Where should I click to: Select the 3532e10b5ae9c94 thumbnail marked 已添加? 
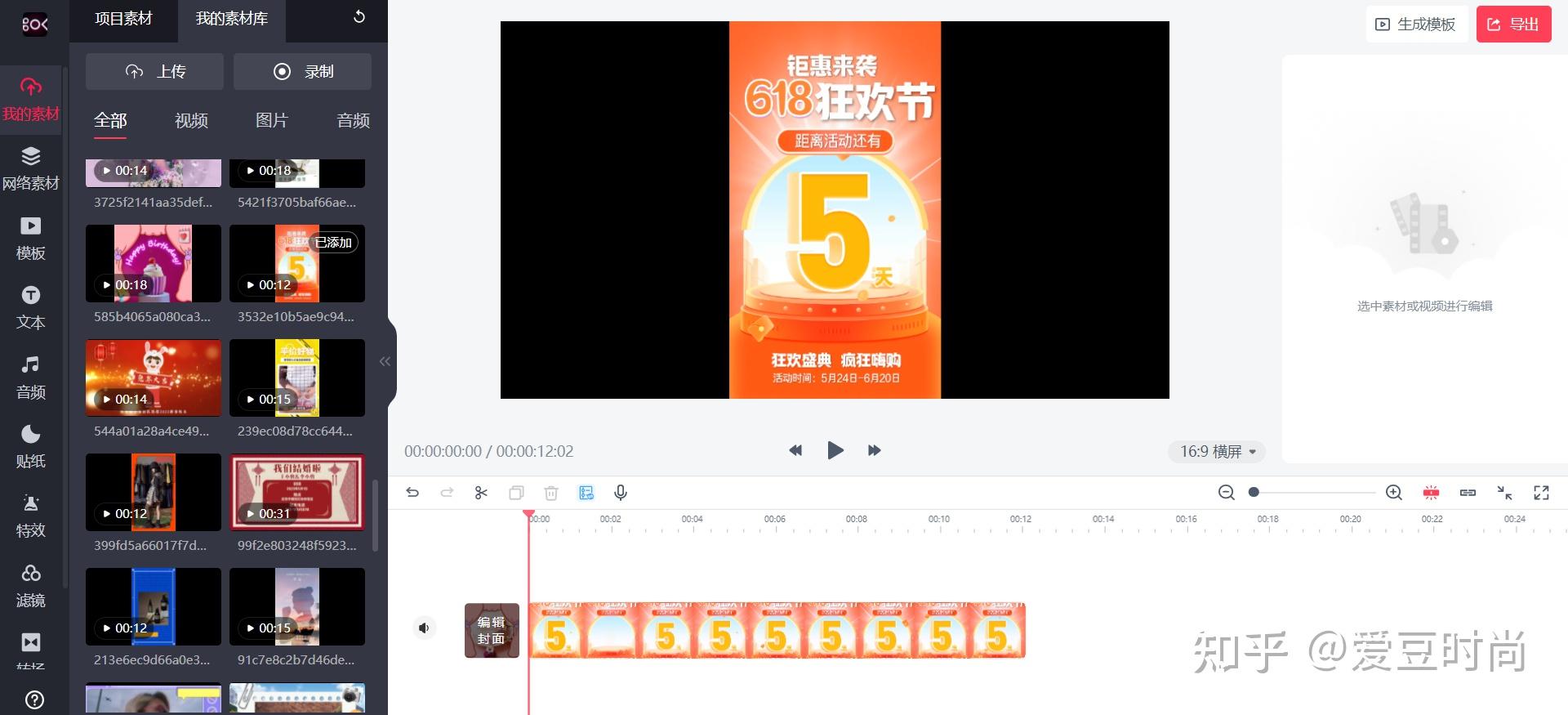[297, 264]
